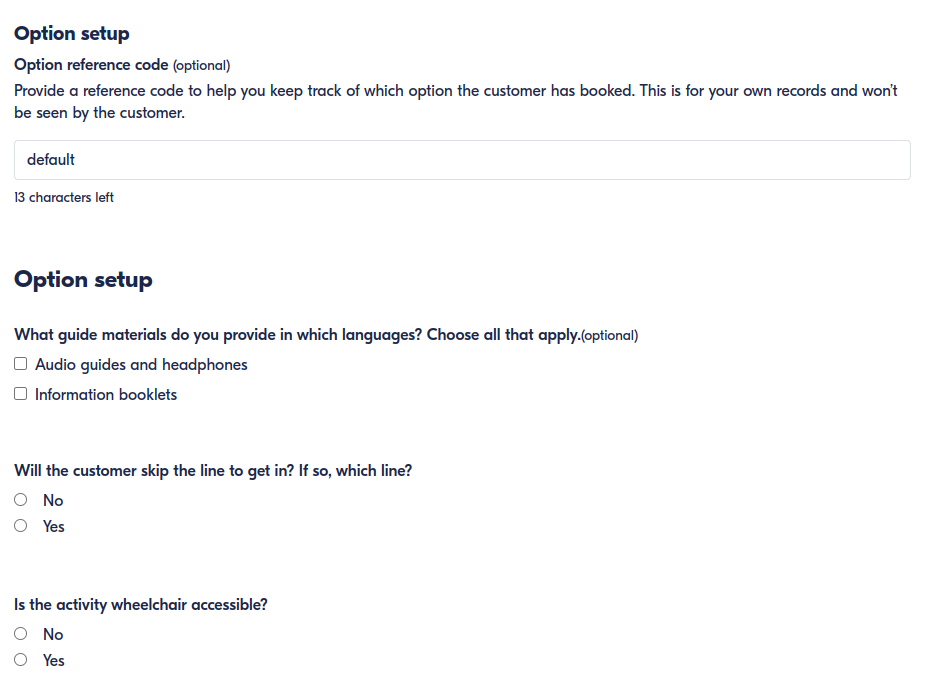Check the Audio guides and headphones checkbox
The image size is (925, 694).
pyautogui.click(x=21, y=364)
